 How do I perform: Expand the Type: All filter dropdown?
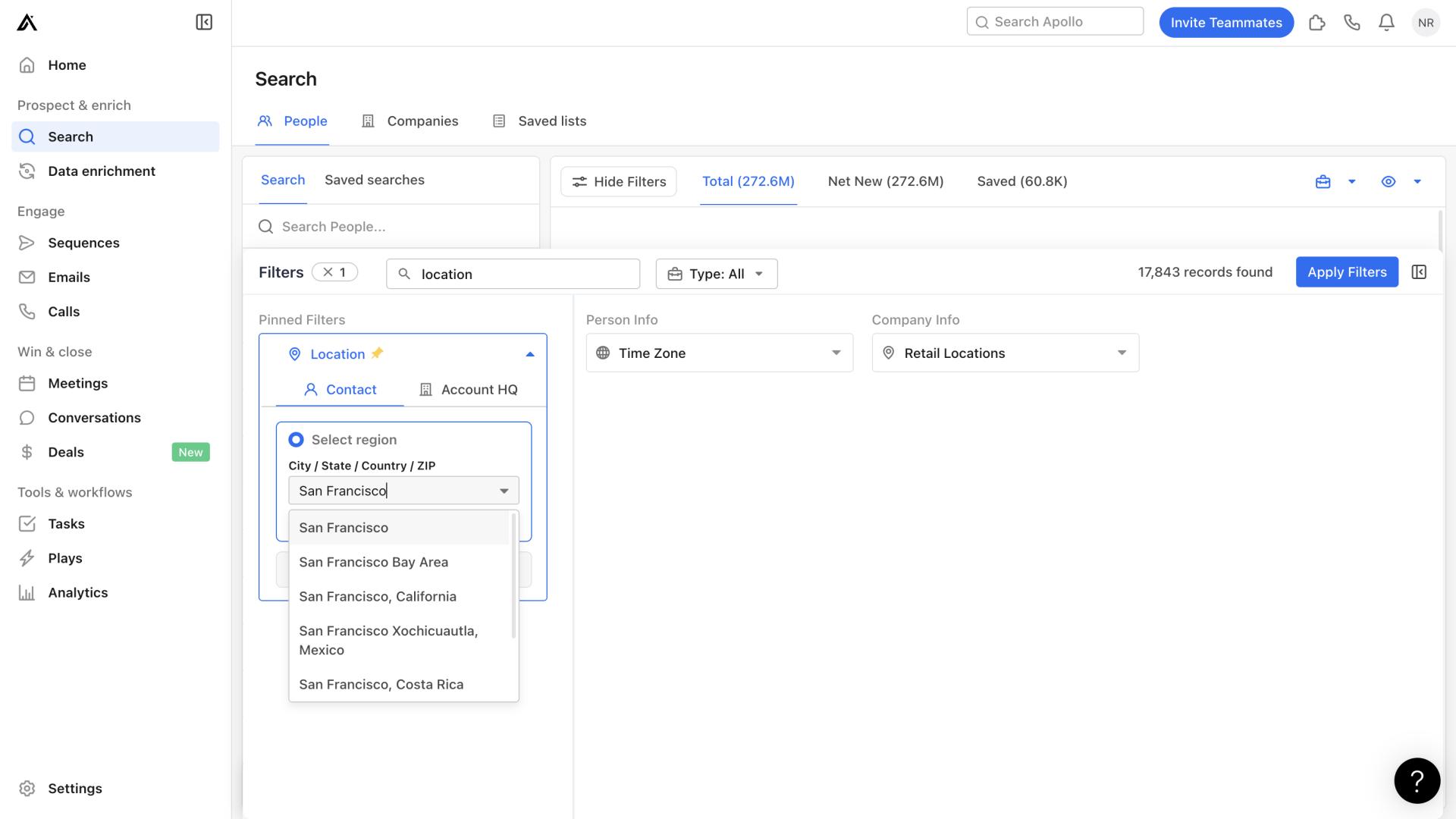(x=717, y=272)
